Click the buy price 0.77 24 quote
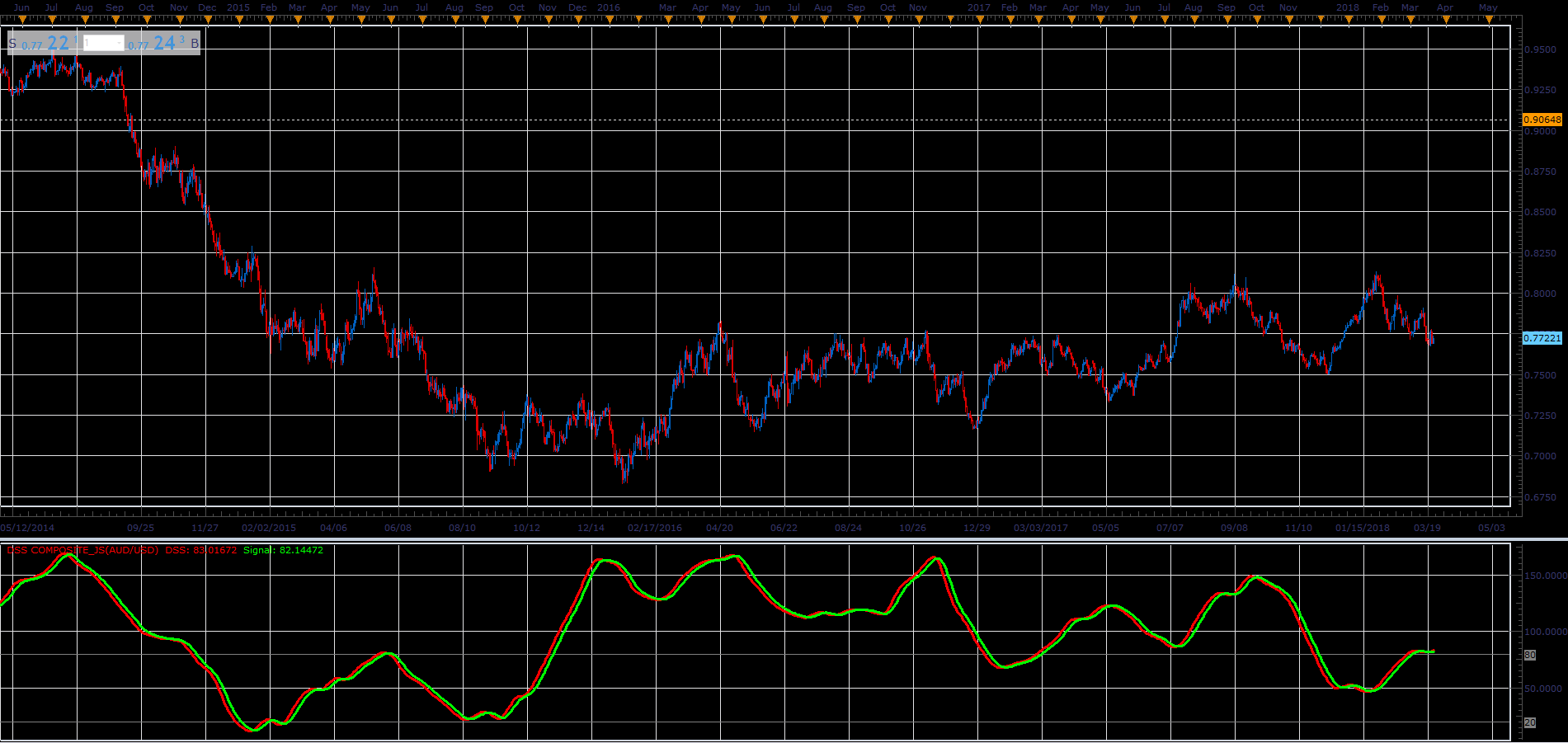Screen dimensions: 1568x743 click(x=156, y=44)
